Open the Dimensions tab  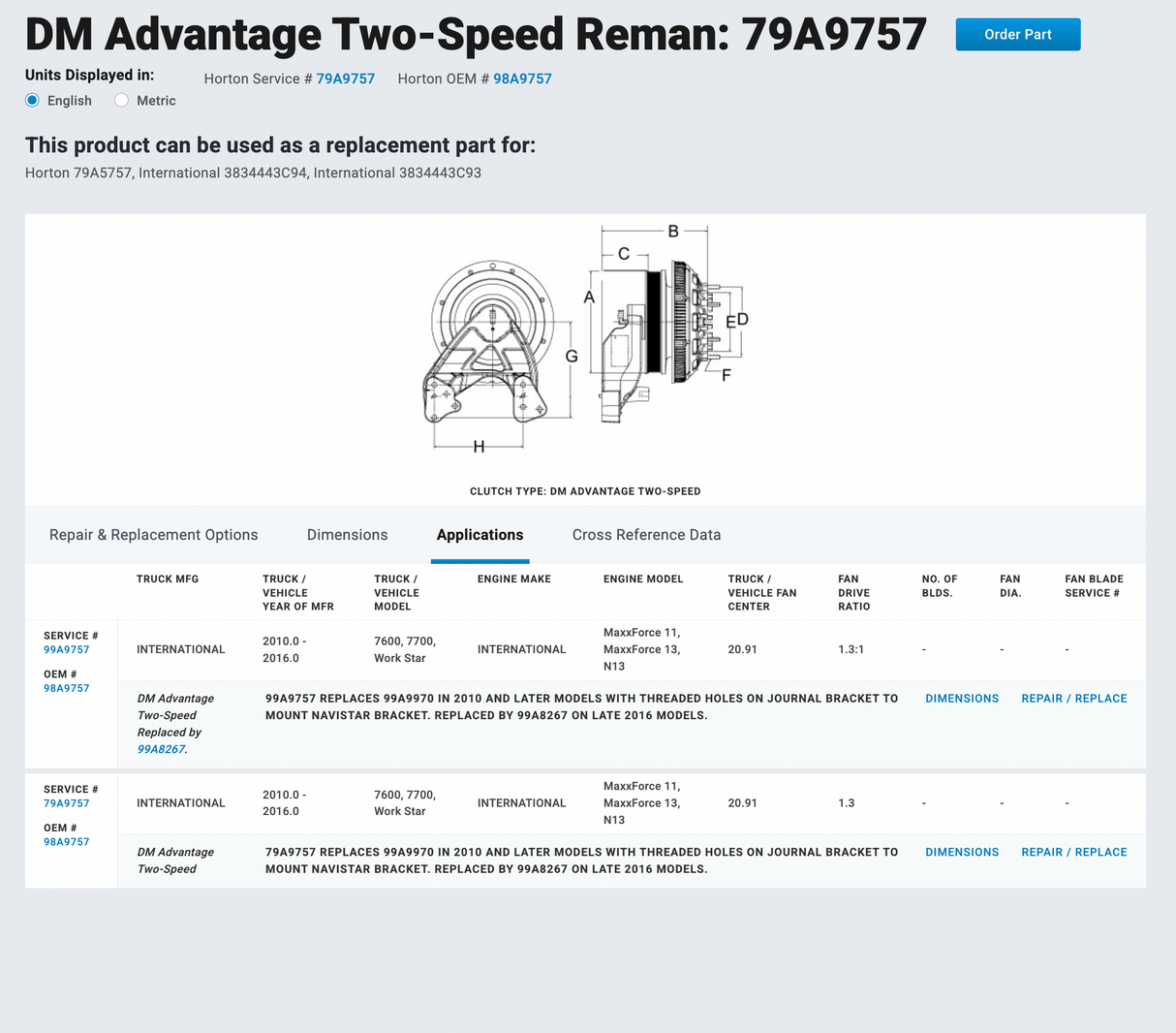click(347, 535)
